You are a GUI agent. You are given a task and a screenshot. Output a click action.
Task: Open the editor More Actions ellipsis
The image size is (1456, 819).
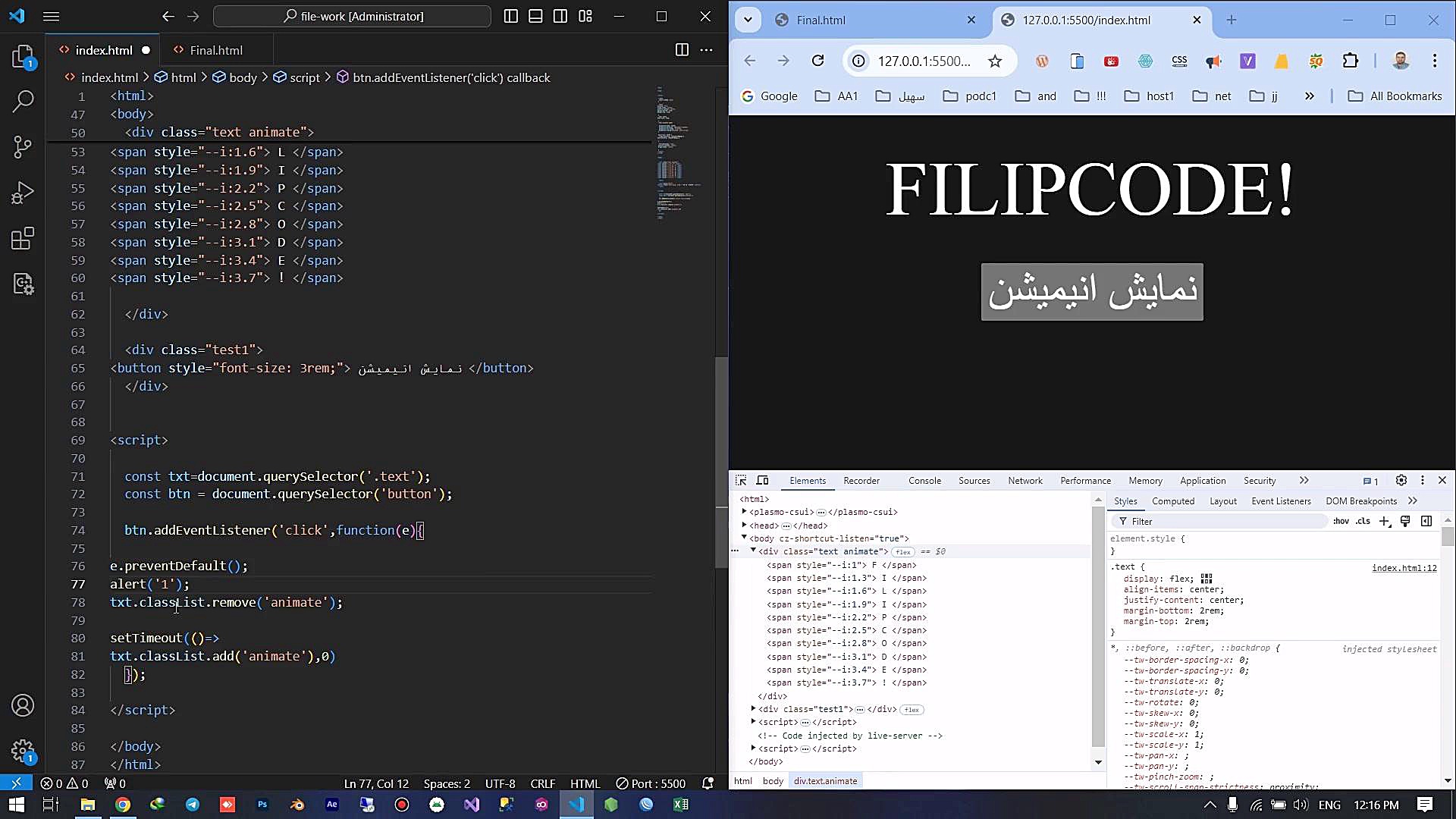click(706, 50)
